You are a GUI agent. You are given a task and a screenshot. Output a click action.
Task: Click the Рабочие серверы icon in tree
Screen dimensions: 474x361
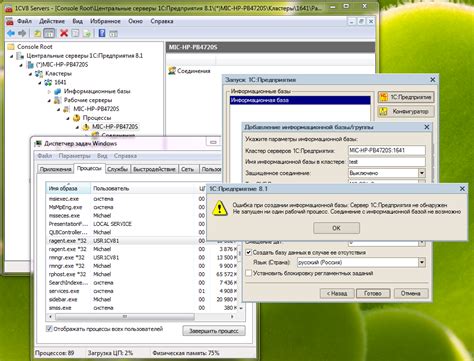(58, 100)
